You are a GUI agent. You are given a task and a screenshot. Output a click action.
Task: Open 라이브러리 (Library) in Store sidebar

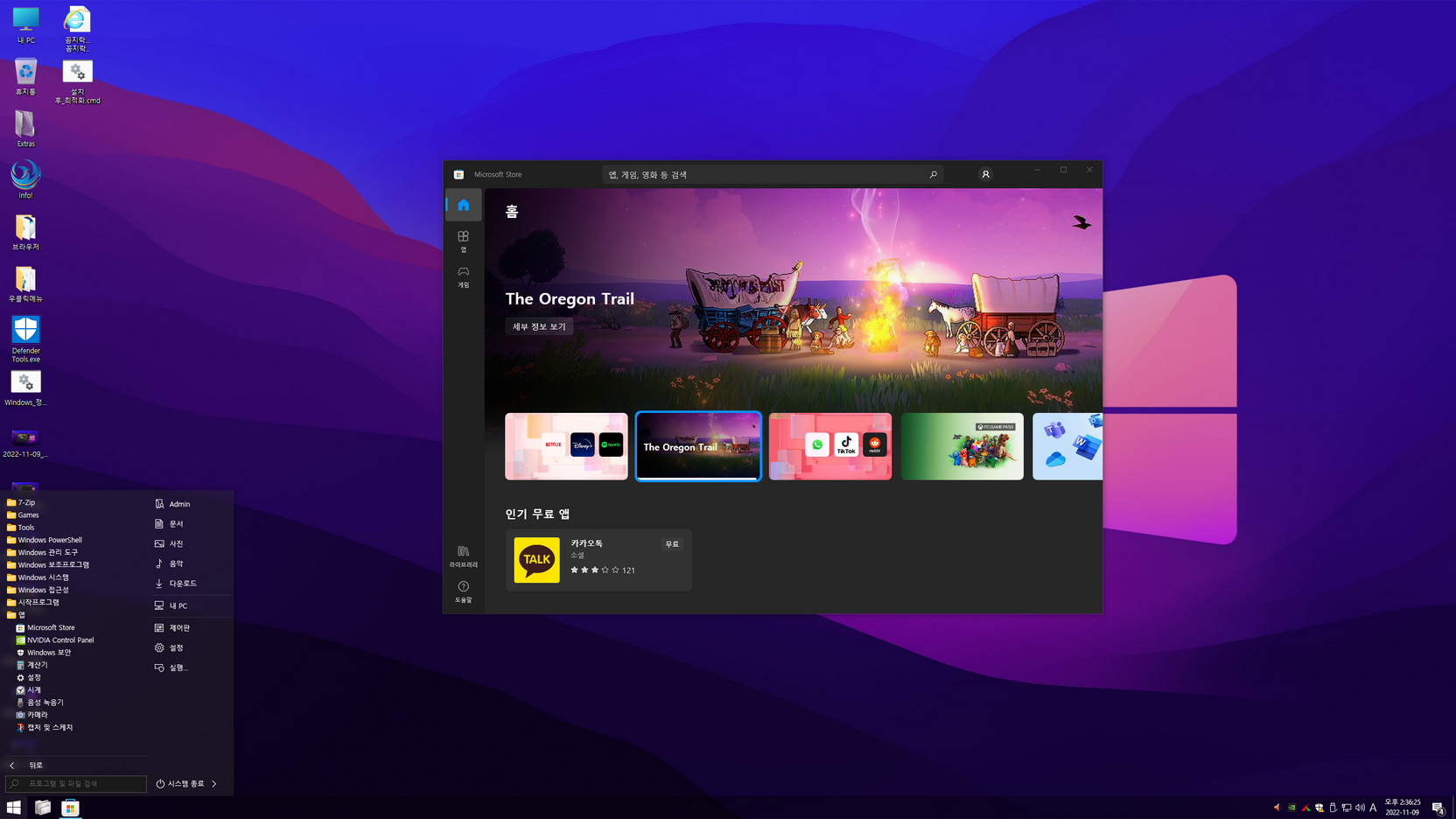[x=463, y=556]
